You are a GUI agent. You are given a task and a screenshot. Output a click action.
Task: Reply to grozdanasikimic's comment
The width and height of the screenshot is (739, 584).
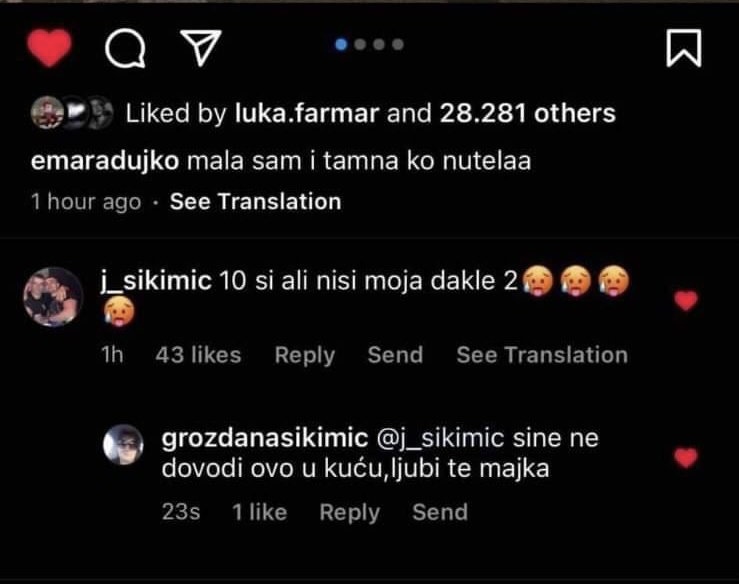click(x=349, y=512)
